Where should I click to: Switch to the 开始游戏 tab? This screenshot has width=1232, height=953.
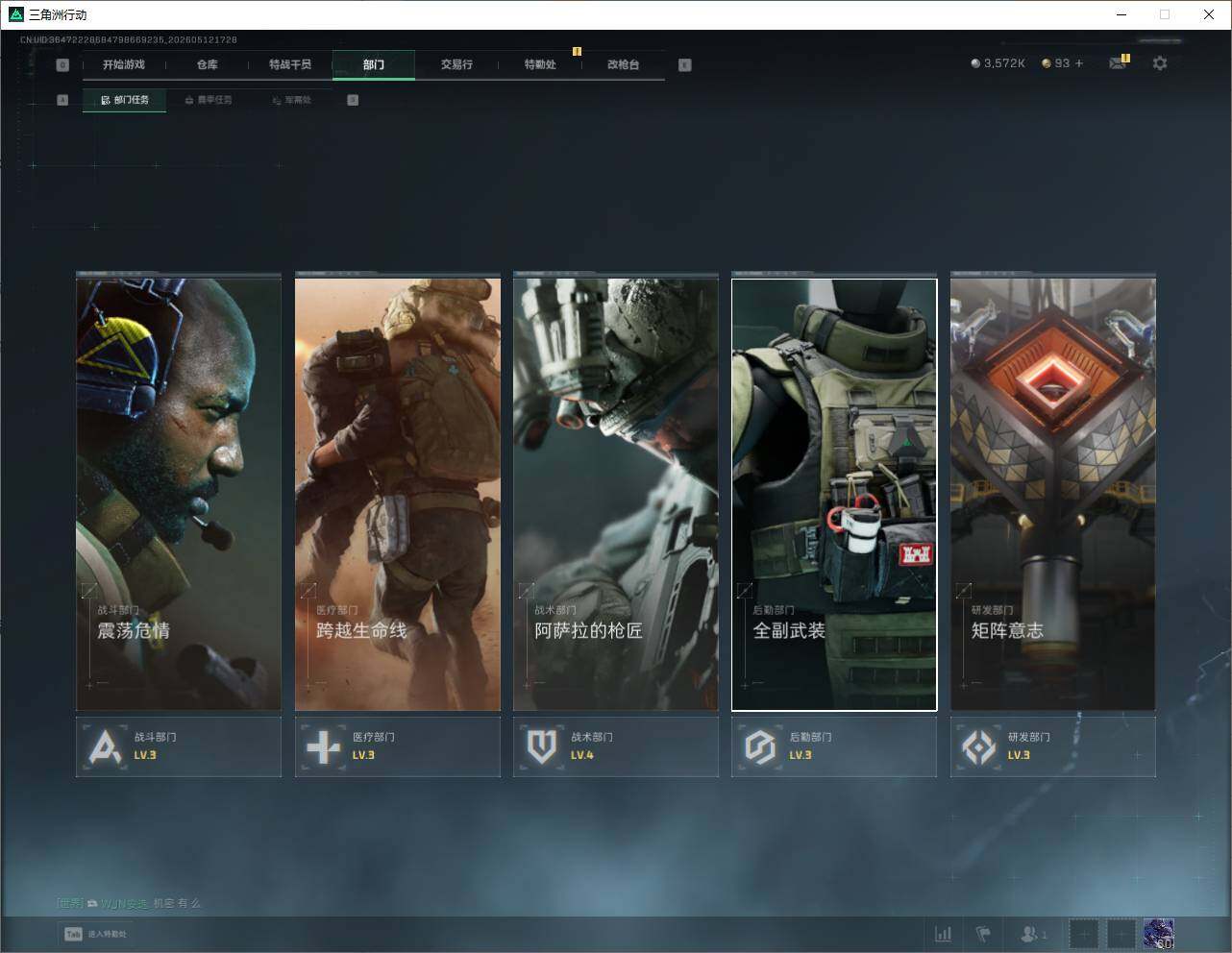(x=124, y=64)
